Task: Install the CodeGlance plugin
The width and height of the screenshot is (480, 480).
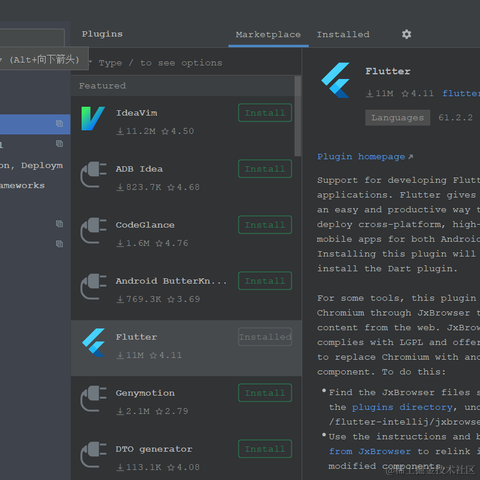Action: 265,225
